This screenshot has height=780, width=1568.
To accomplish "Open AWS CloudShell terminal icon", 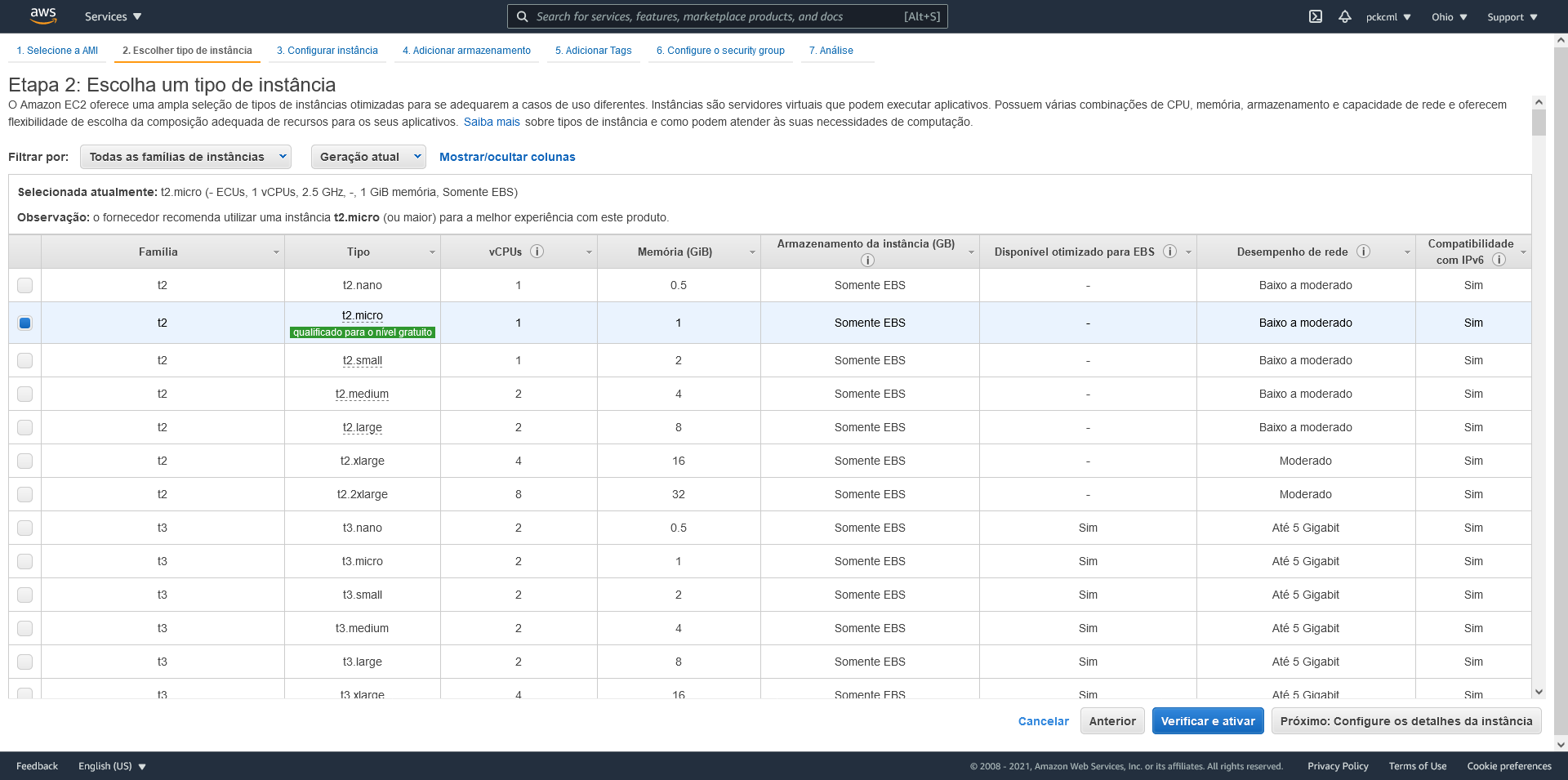I will point(1316,16).
